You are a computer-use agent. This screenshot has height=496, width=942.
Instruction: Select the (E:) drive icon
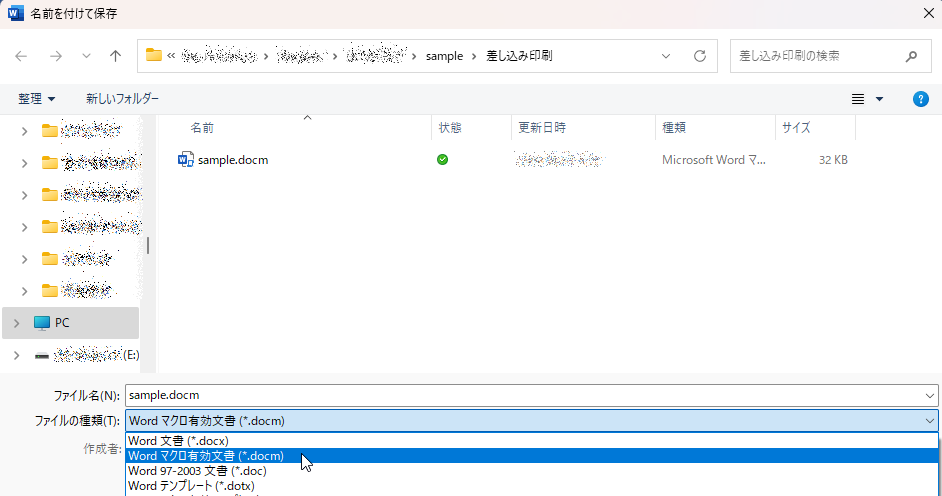tap(42, 355)
